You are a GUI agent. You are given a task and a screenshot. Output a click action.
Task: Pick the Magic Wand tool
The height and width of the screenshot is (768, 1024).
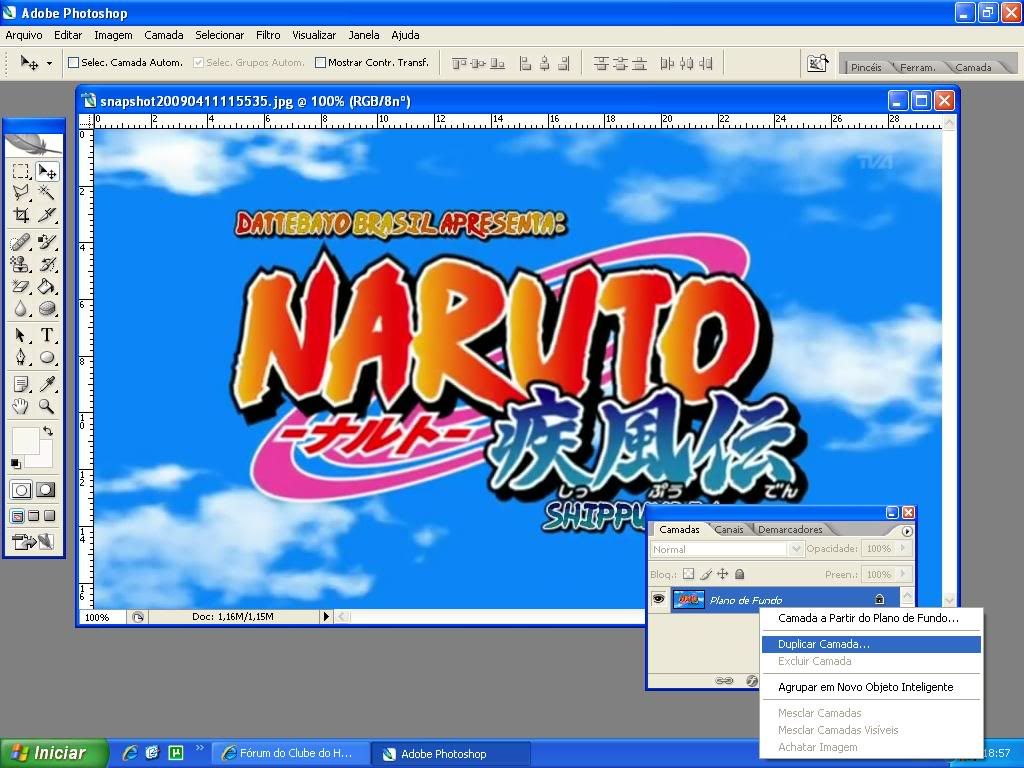47,192
